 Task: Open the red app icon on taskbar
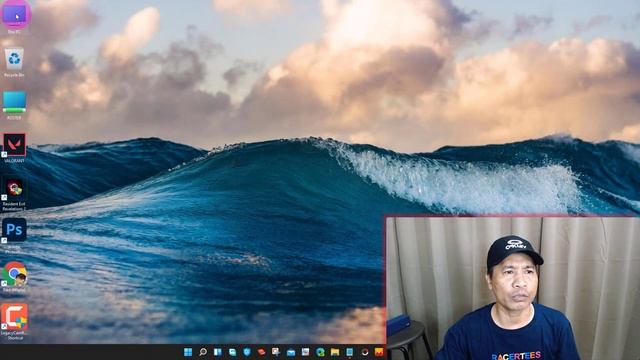click(x=262, y=352)
